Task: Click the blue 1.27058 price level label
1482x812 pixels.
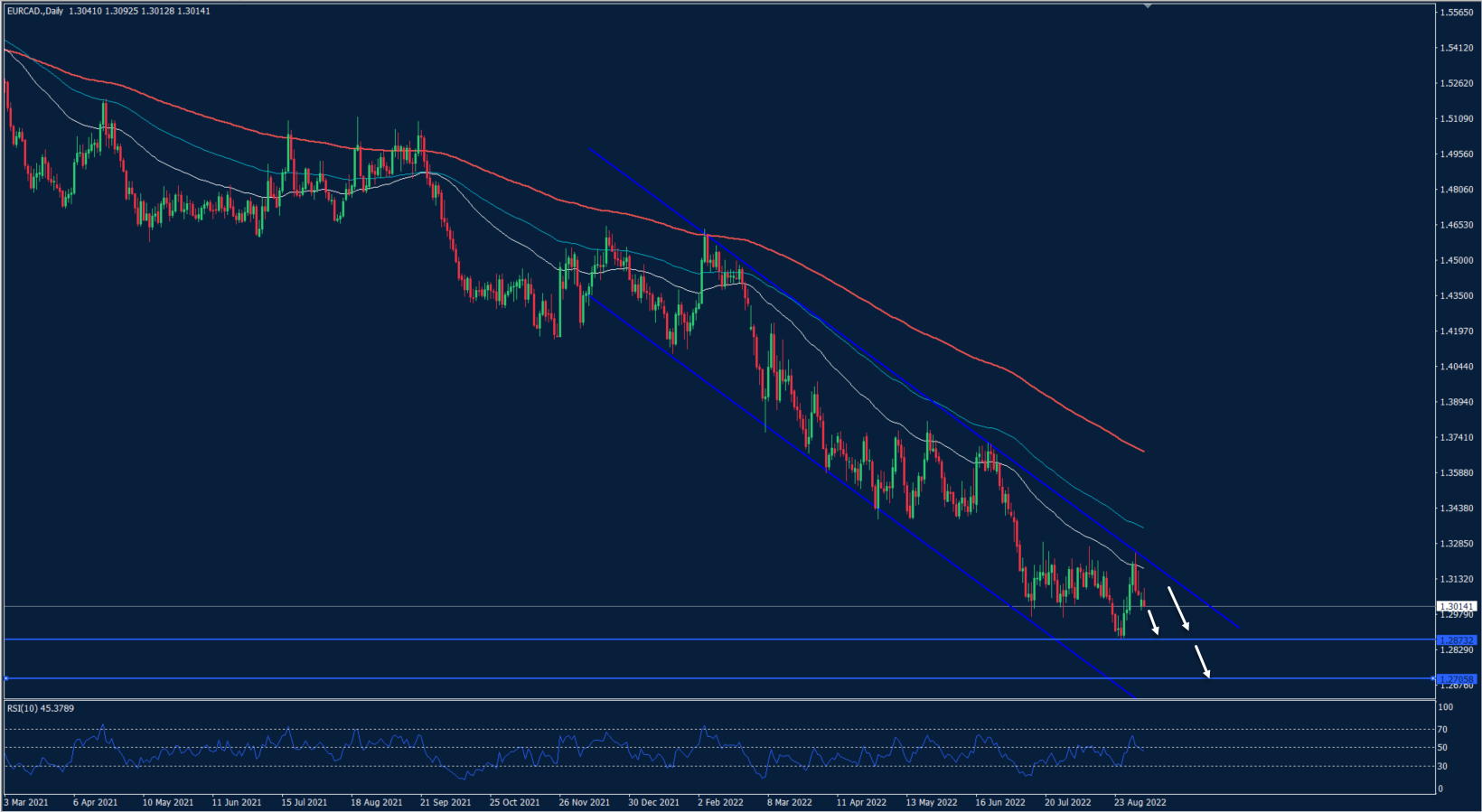Action: pos(1456,678)
